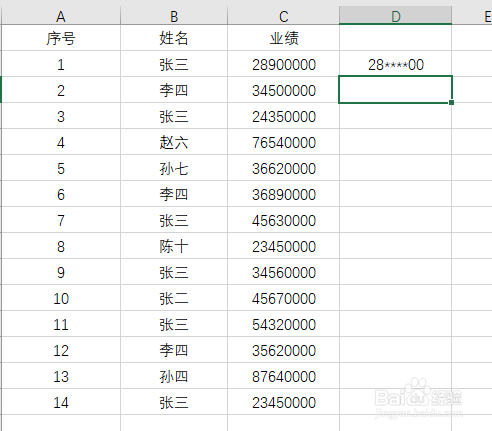This screenshot has height=431, width=492.
Task: Select sequence number 7 cell
Action: [x=61, y=220]
